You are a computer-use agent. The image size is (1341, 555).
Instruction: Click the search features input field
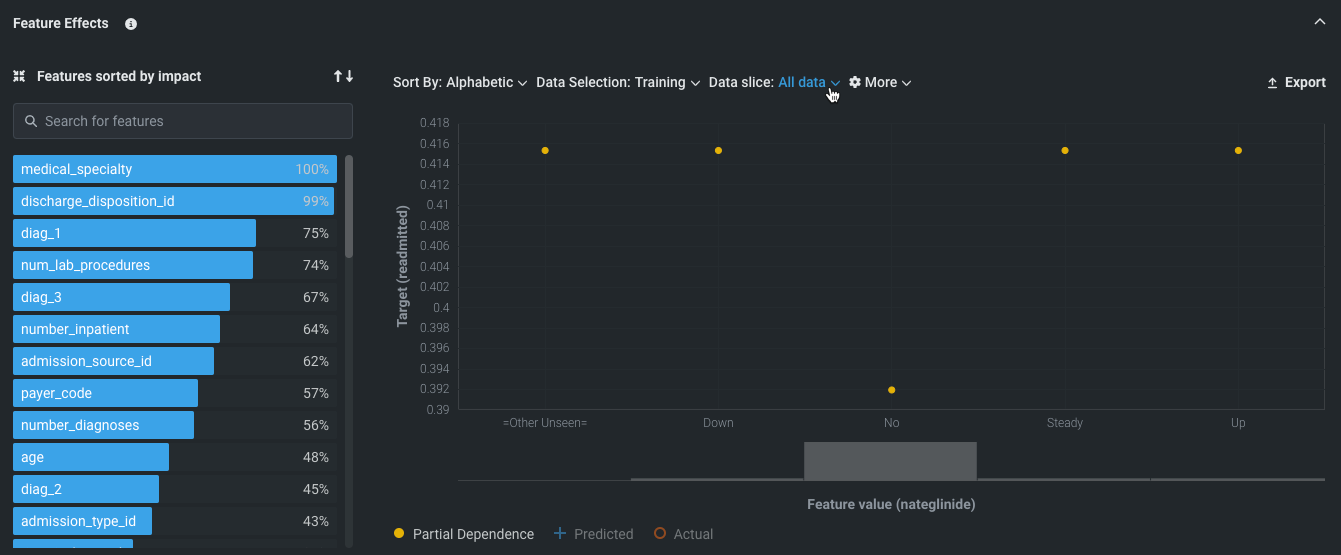pos(183,121)
